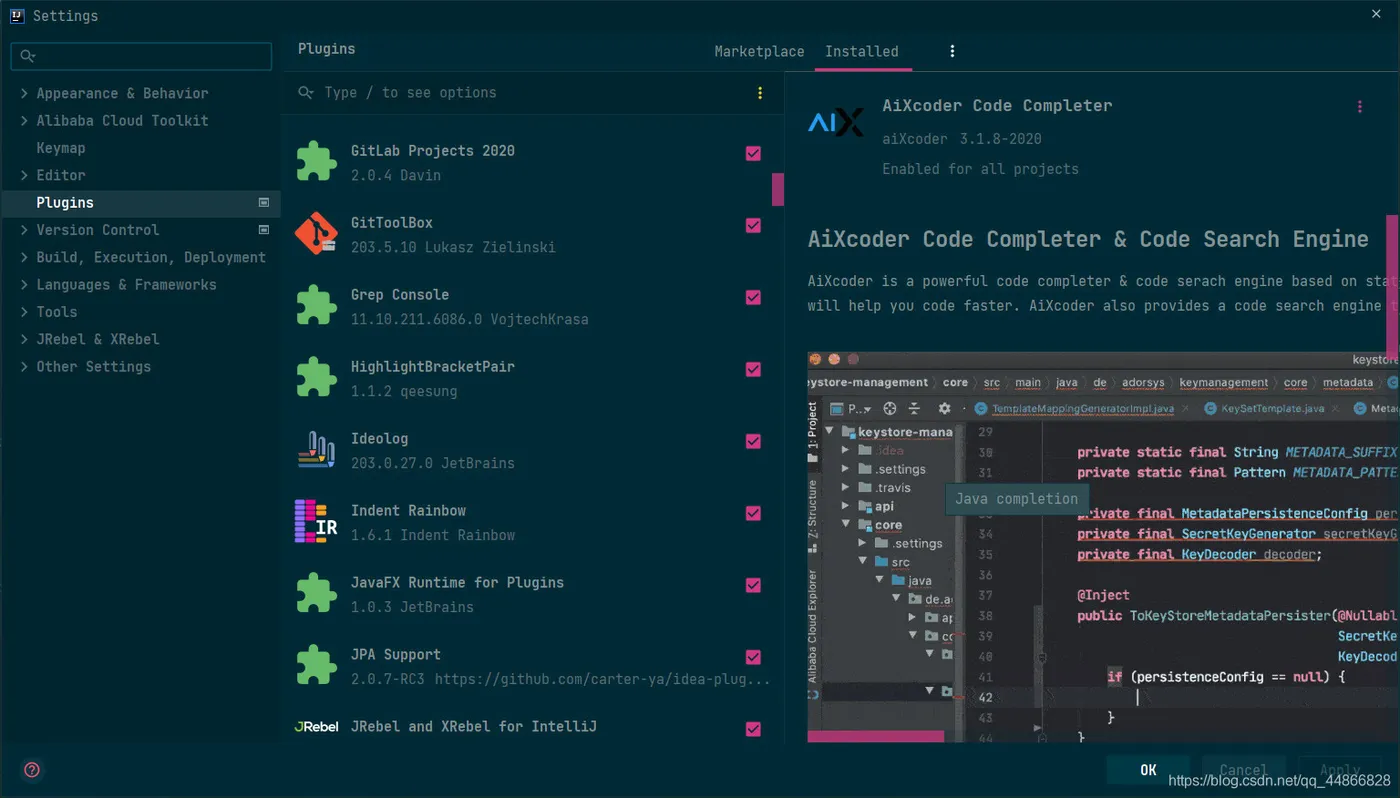
Task: Click the Help question mark icon
Action: pos(32,770)
